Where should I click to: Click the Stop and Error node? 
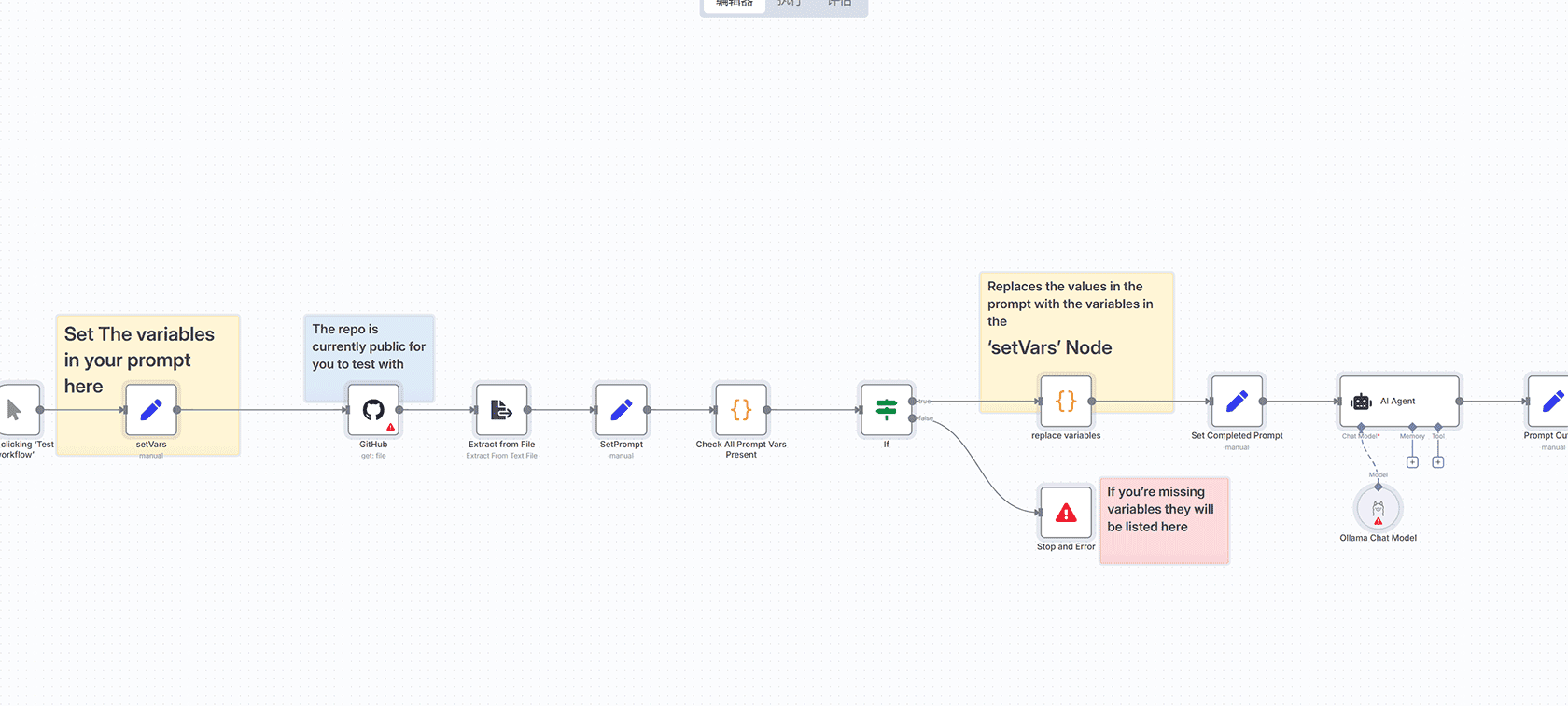tap(1066, 513)
